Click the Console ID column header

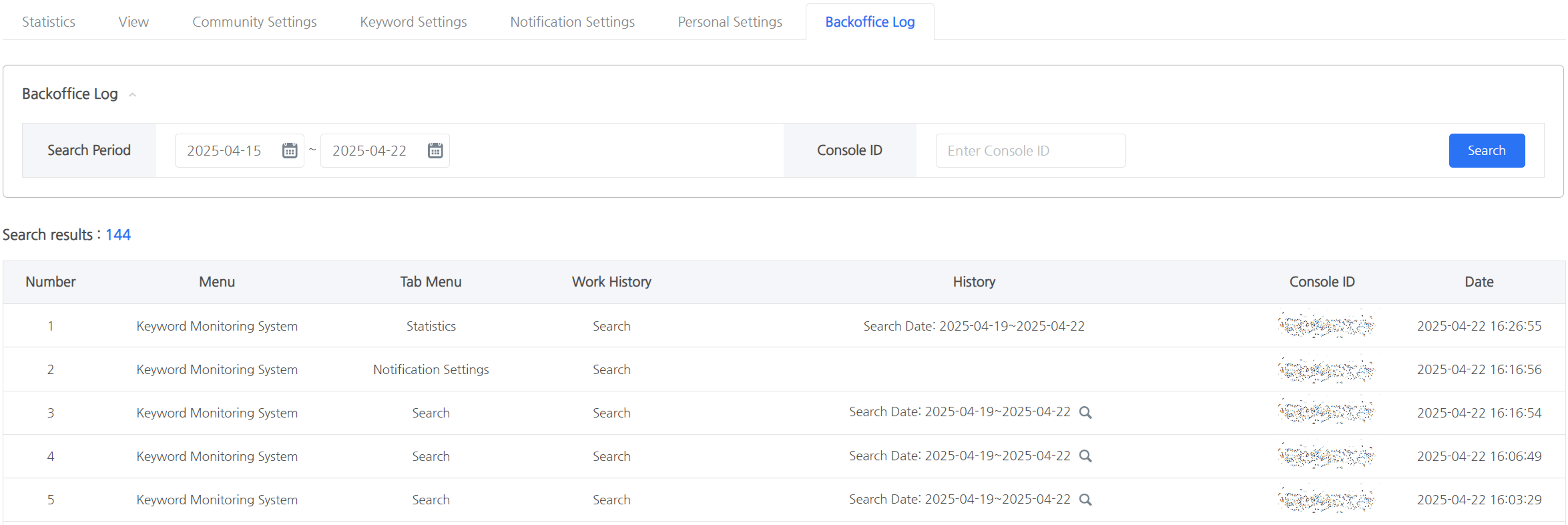coord(1321,282)
